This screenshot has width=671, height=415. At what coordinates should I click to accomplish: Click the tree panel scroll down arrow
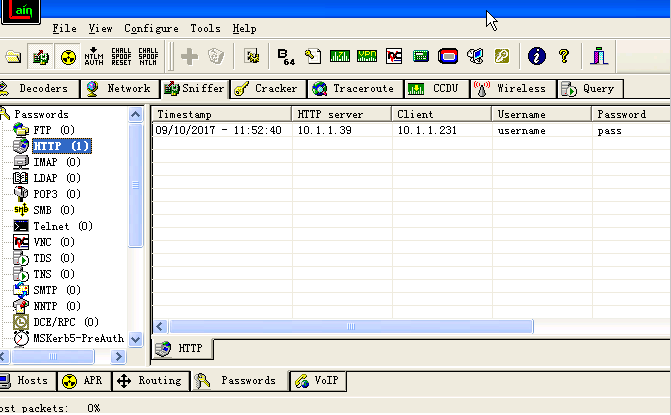136,340
